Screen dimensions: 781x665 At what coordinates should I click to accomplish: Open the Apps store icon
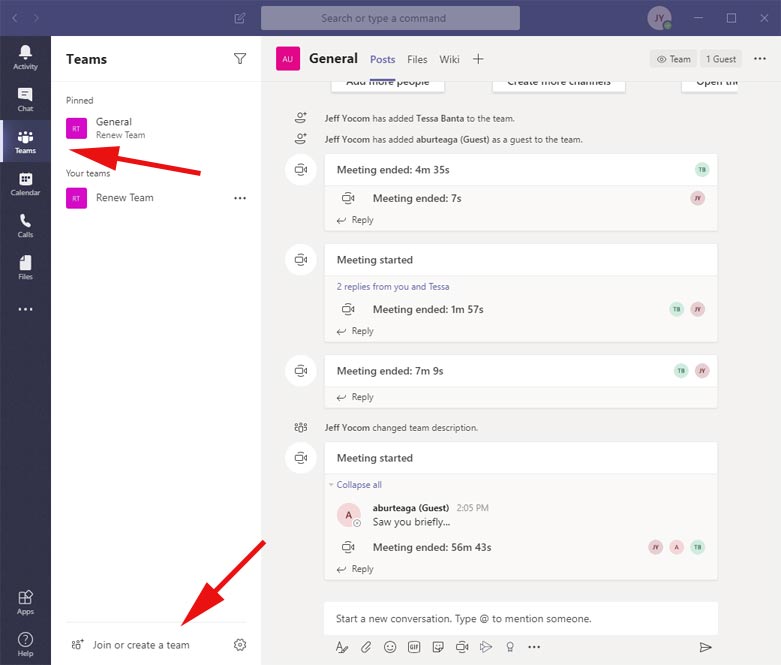(x=25, y=602)
